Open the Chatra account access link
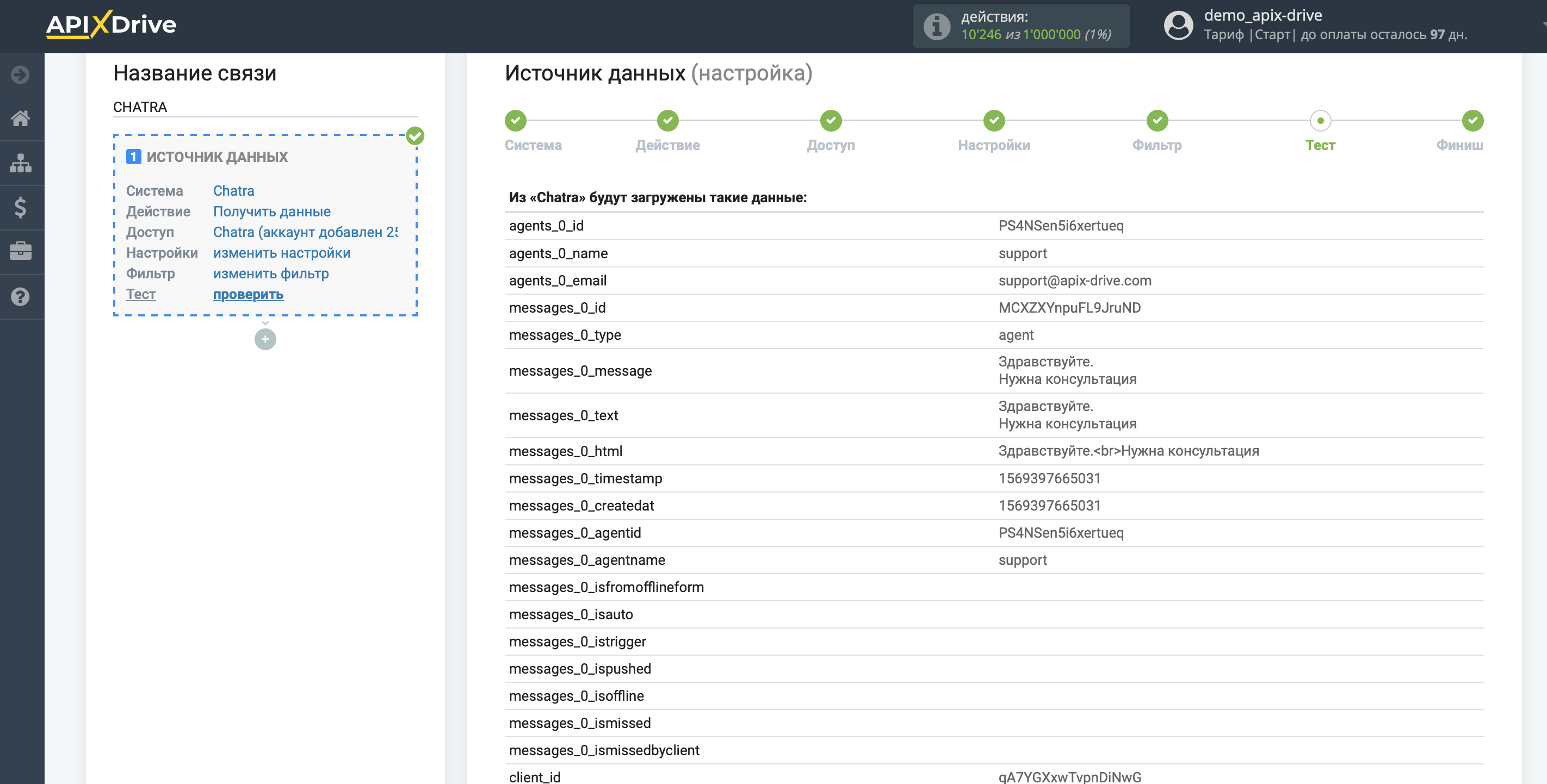The width and height of the screenshot is (1547, 784). tap(306, 232)
